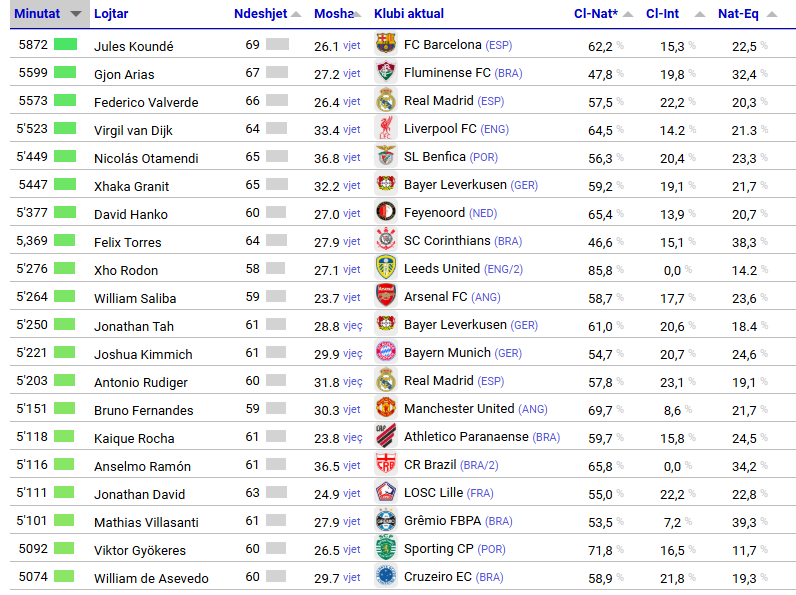Click the Feyenoord club crest icon

pyautogui.click(x=386, y=212)
